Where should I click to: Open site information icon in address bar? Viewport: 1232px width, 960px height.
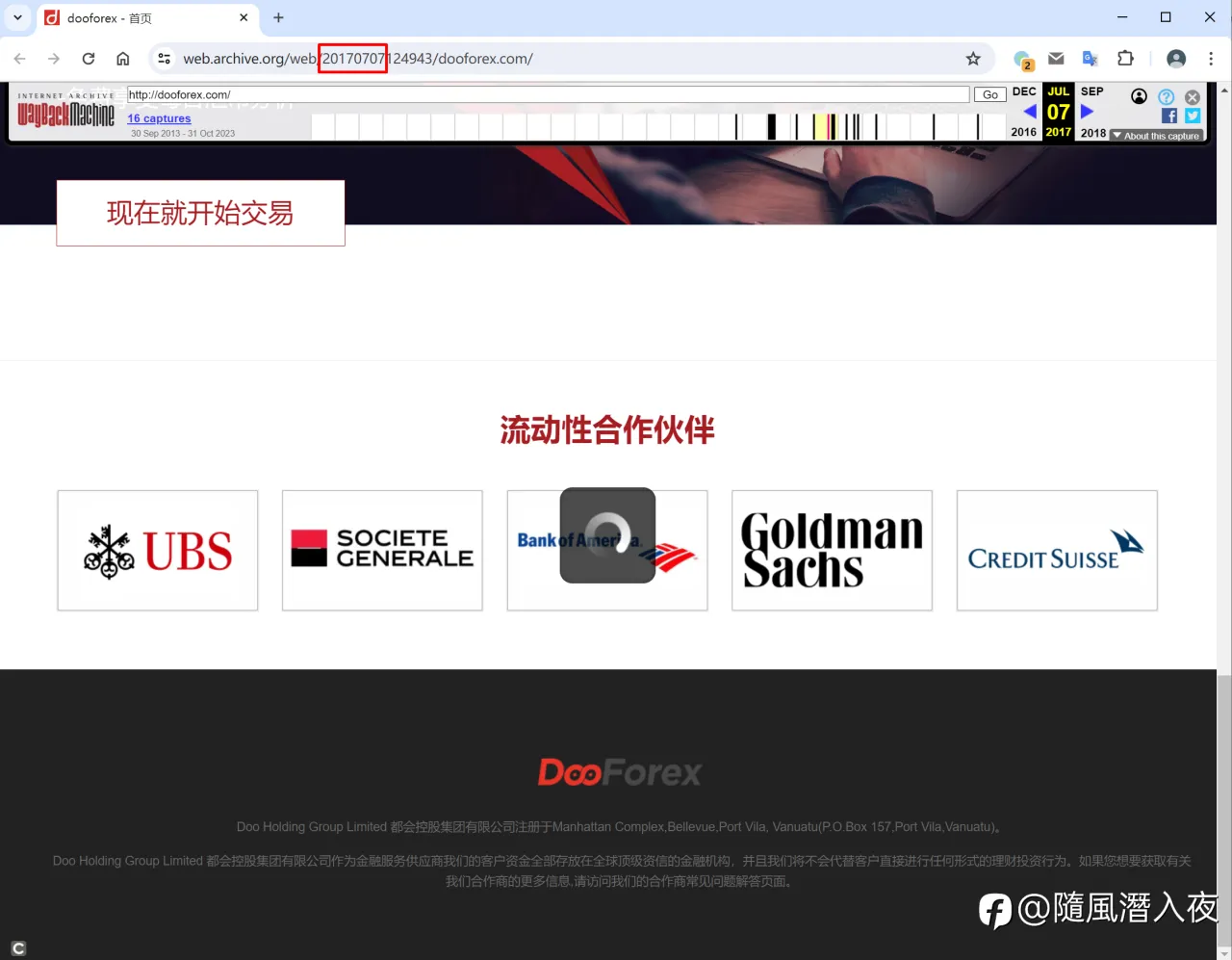tap(165, 59)
